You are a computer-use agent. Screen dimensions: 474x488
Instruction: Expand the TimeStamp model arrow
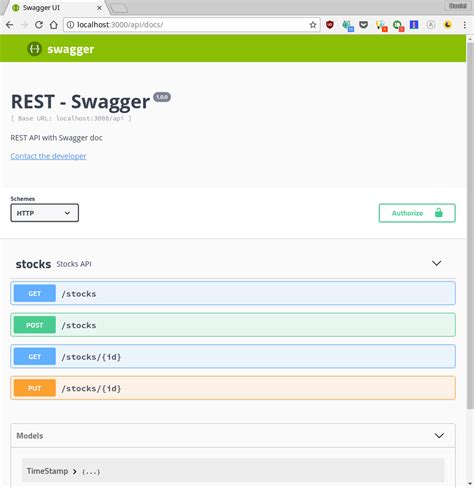(75, 471)
